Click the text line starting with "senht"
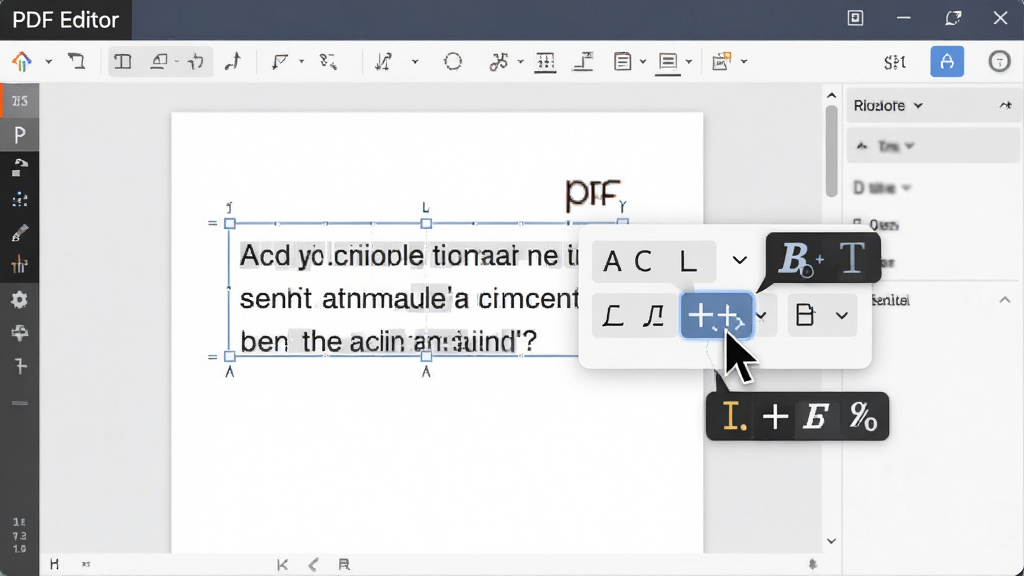This screenshot has height=576, width=1024. (x=409, y=299)
